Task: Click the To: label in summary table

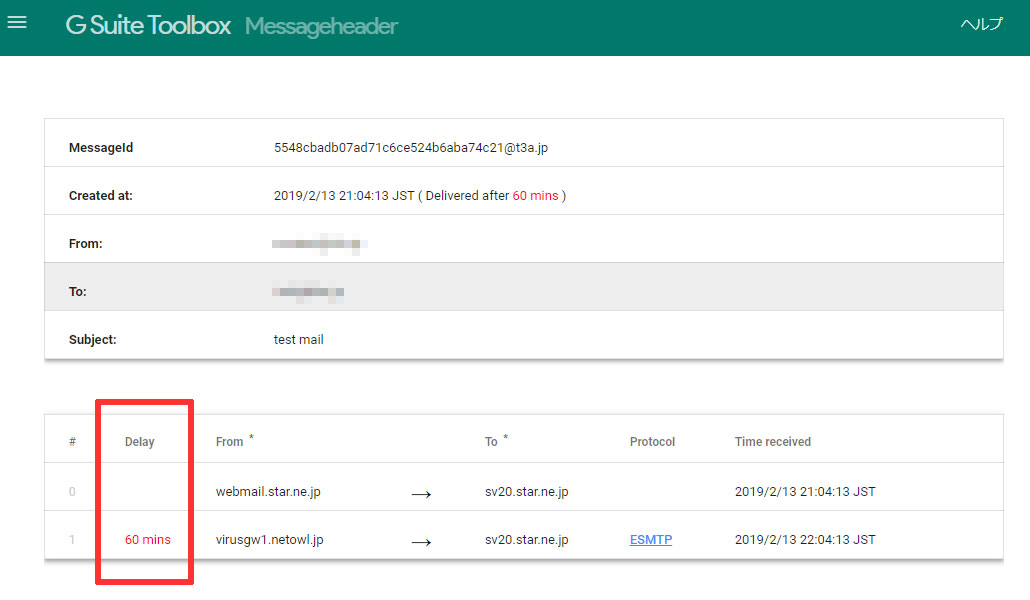Action: (x=78, y=292)
